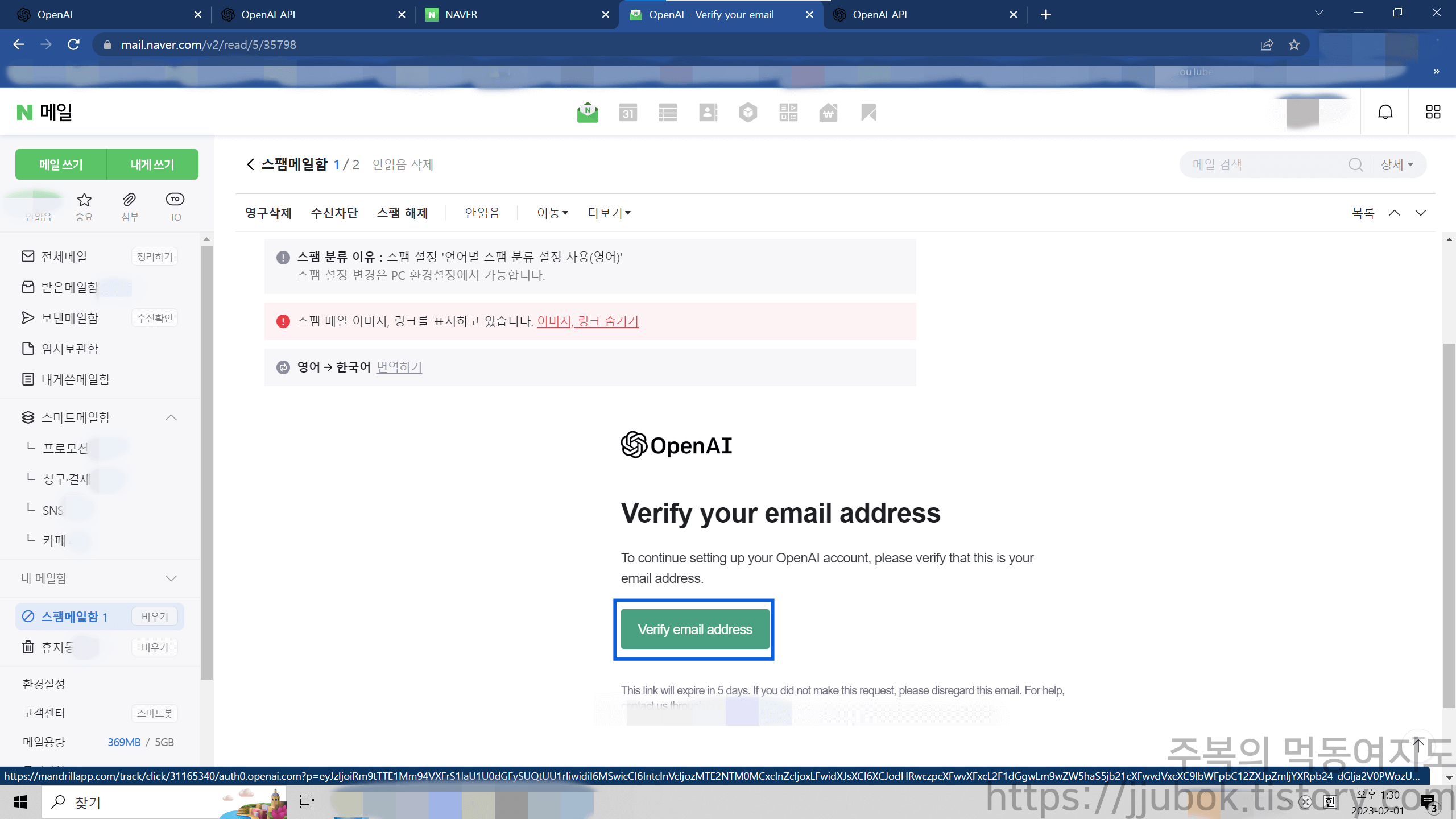Open Naver Calendar from the header icons
The width and height of the screenshot is (1456, 819).
(x=628, y=112)
